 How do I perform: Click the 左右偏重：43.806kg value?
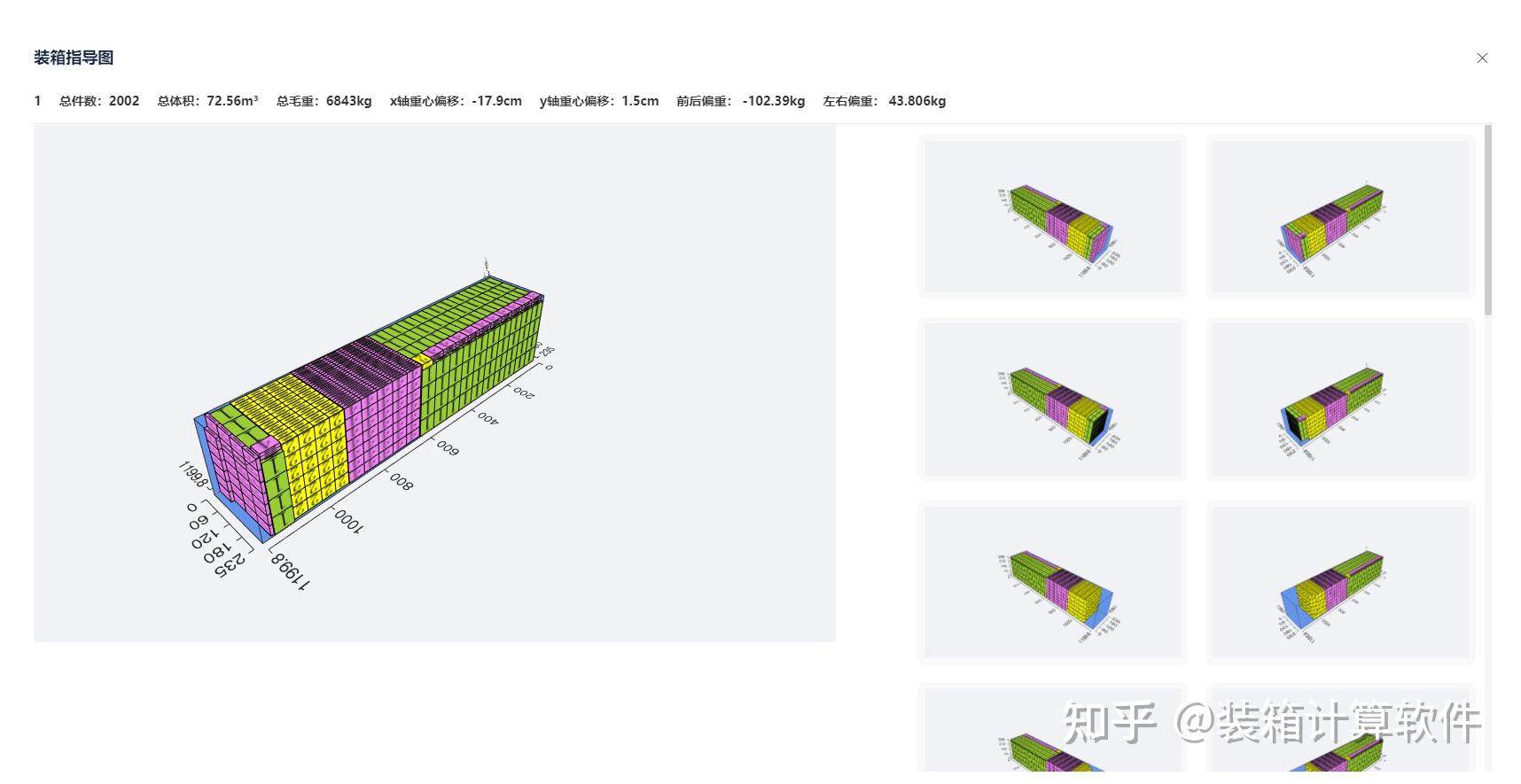[885, 101]
